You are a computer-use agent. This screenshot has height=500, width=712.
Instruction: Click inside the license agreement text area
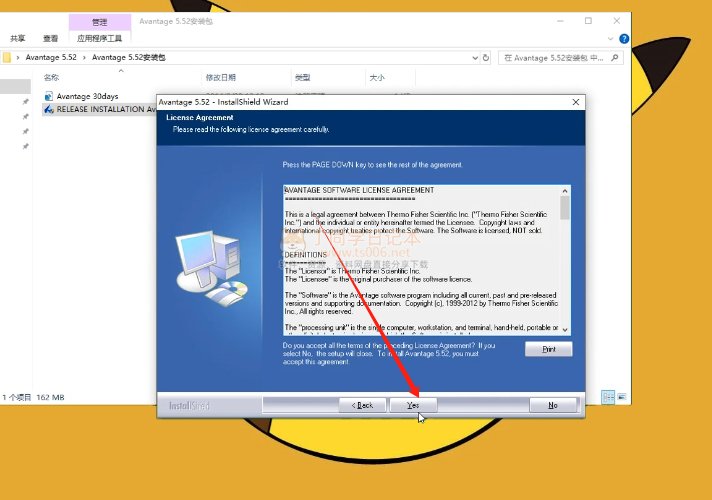422,260
